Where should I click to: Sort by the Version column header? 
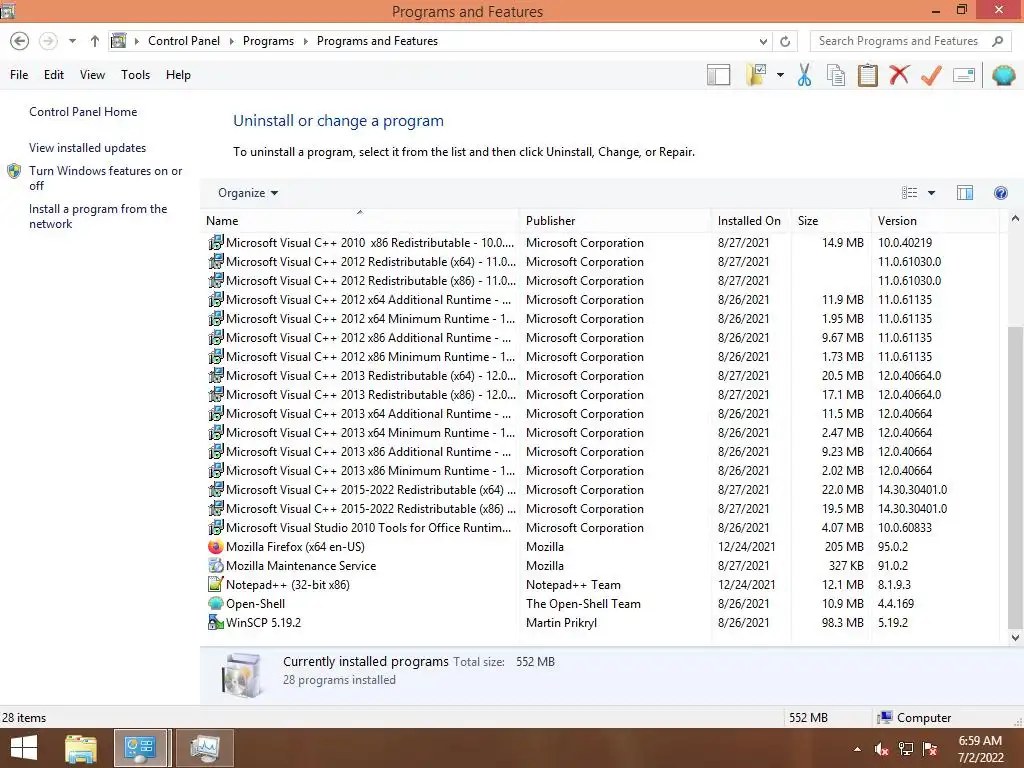[935, 221]
